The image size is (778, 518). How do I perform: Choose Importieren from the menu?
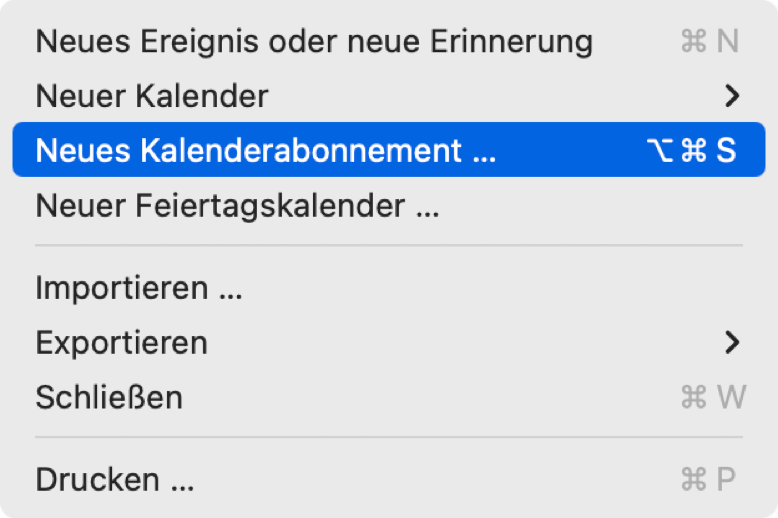(139, 288)
